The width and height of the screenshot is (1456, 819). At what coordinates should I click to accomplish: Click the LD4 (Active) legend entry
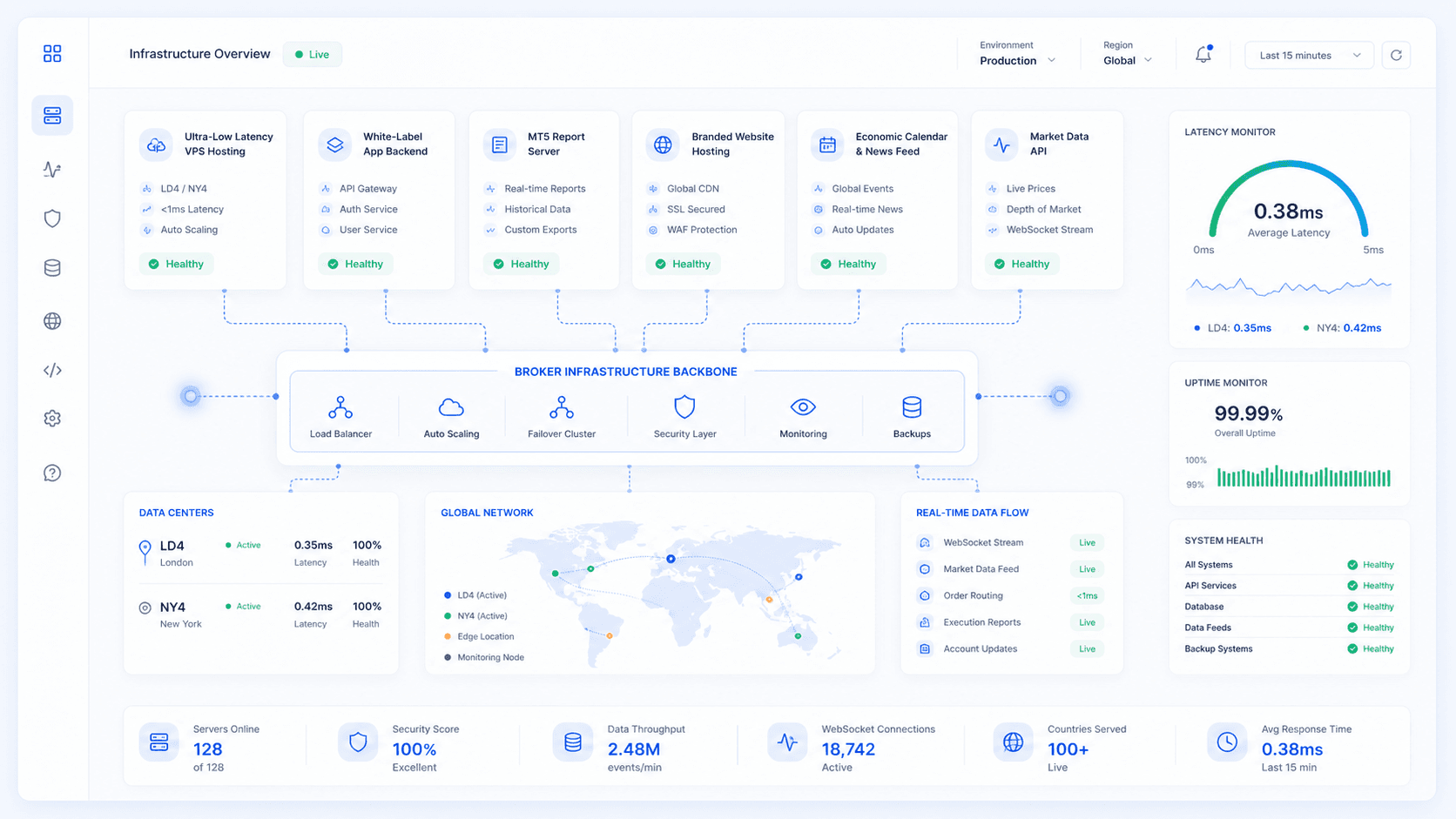coord(475,595)
